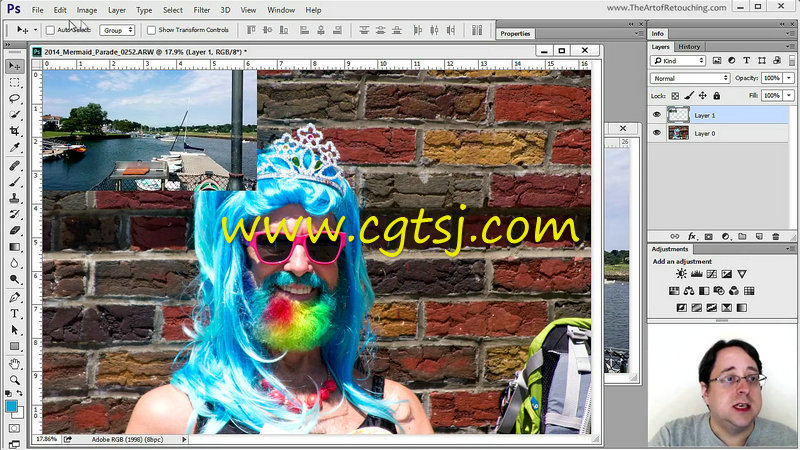
Task: Select the Healing Brush tool
Action: coord(14,166)
